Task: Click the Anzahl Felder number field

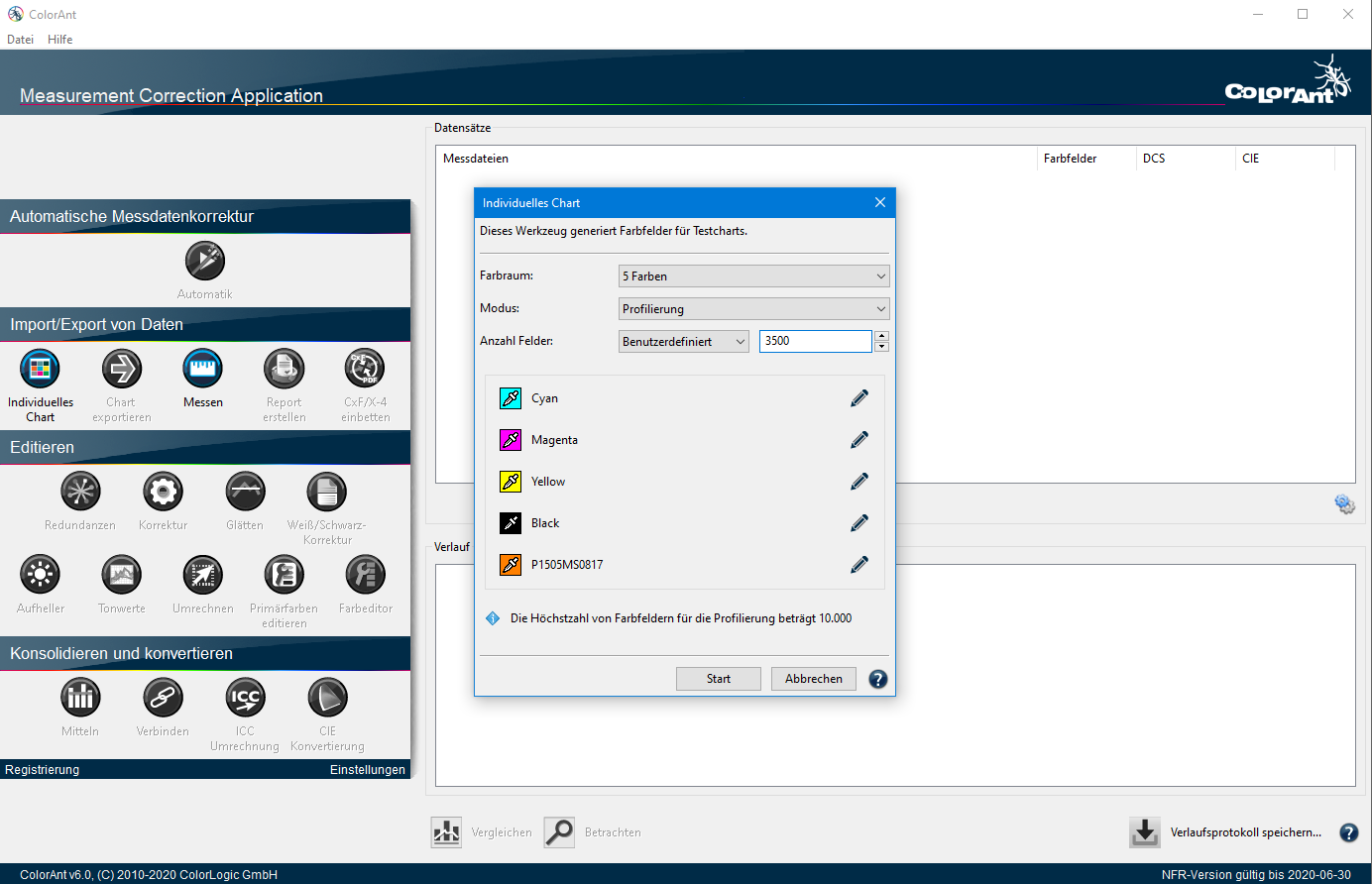Action: [815, 341]
